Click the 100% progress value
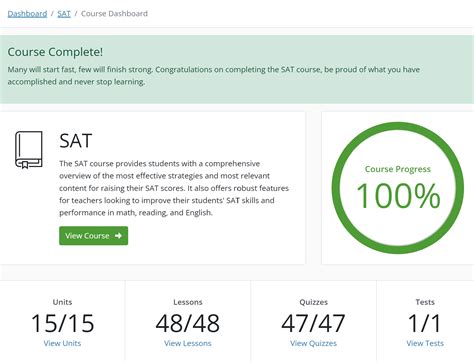The image size is (474, 363). click(x=398, y=196)
